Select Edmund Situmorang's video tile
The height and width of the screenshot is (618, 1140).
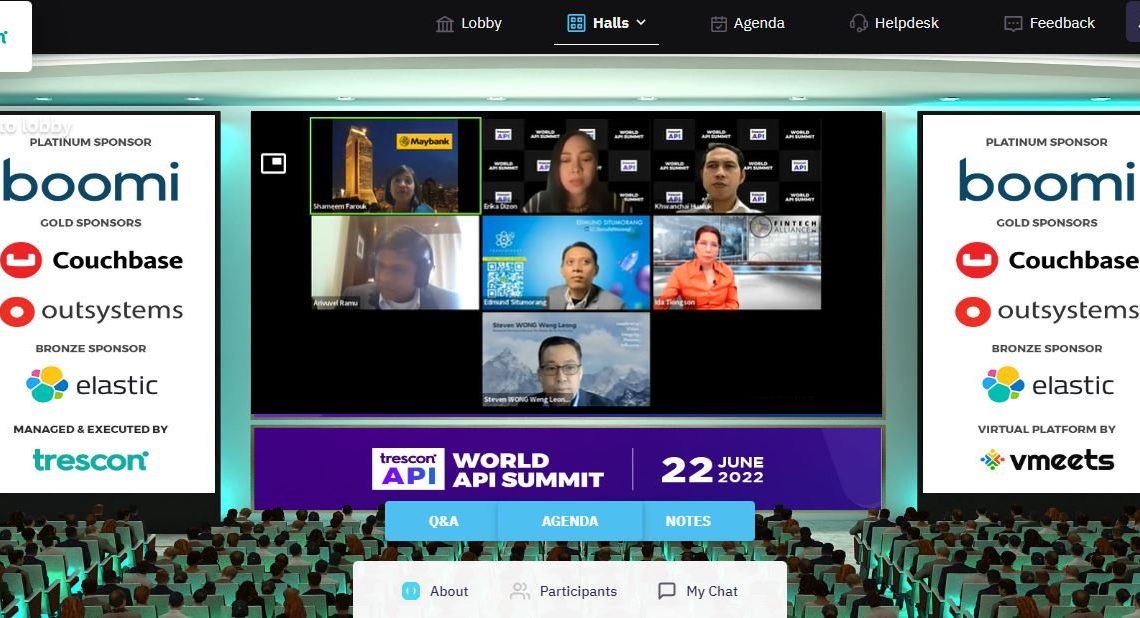click(566, 262)
